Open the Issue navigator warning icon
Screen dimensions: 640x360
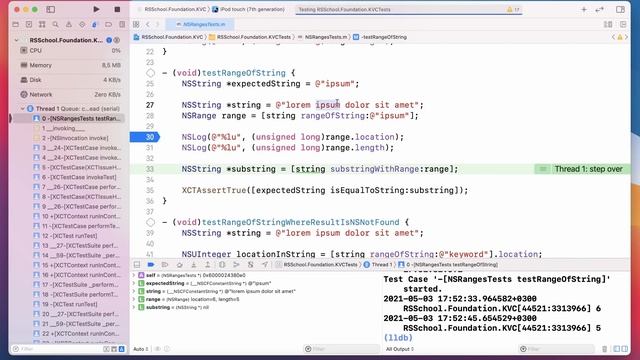[x=69, y=24]
